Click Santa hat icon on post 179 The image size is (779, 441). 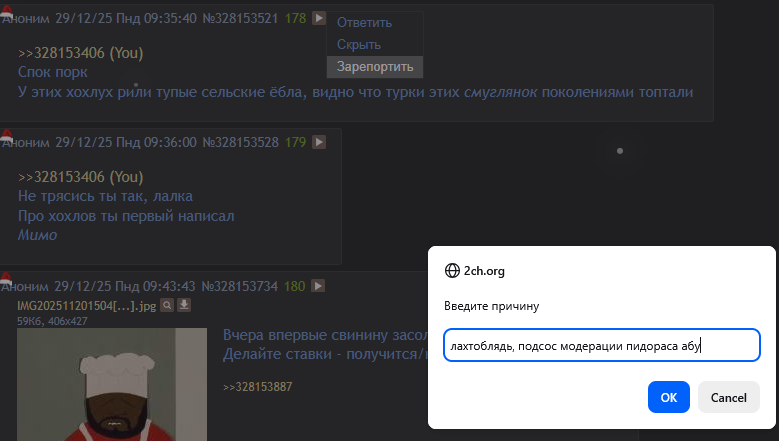(6, 135)
